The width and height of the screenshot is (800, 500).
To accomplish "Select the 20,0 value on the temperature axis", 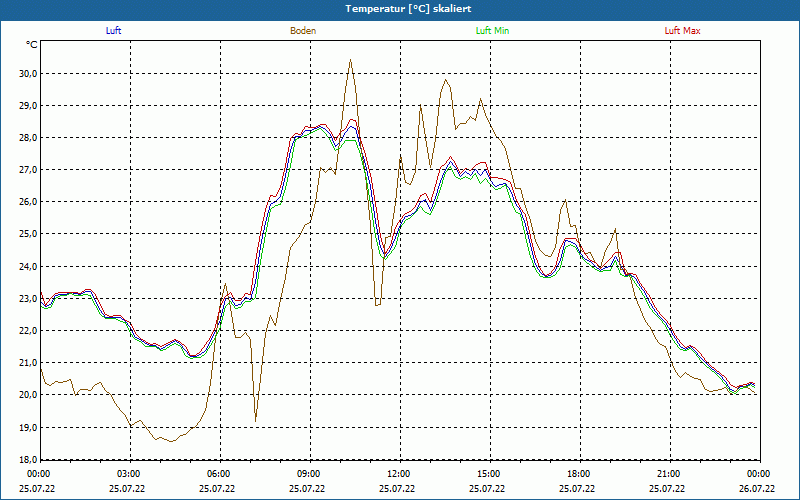I will [29, 395].
